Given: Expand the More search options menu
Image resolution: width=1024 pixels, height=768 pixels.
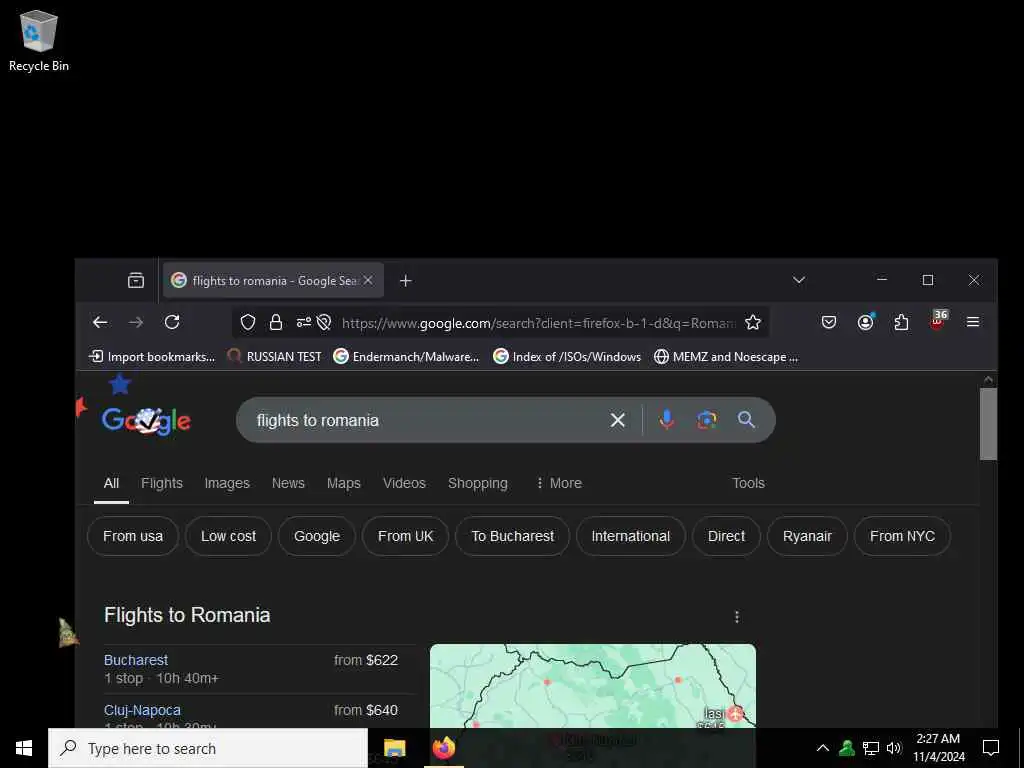Looking at the screenshot, I should click(x=559, y=483).
